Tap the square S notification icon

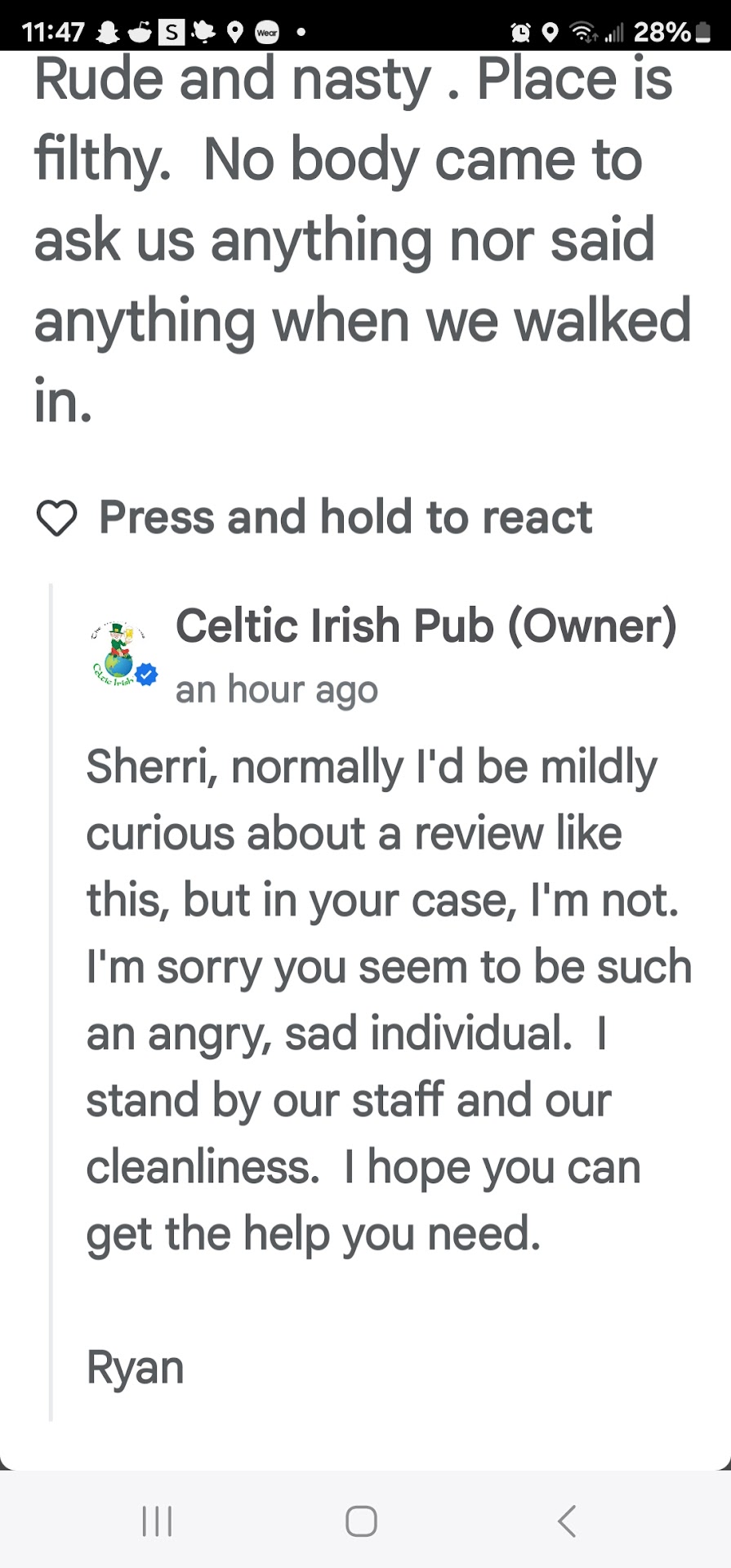point(171,33)
